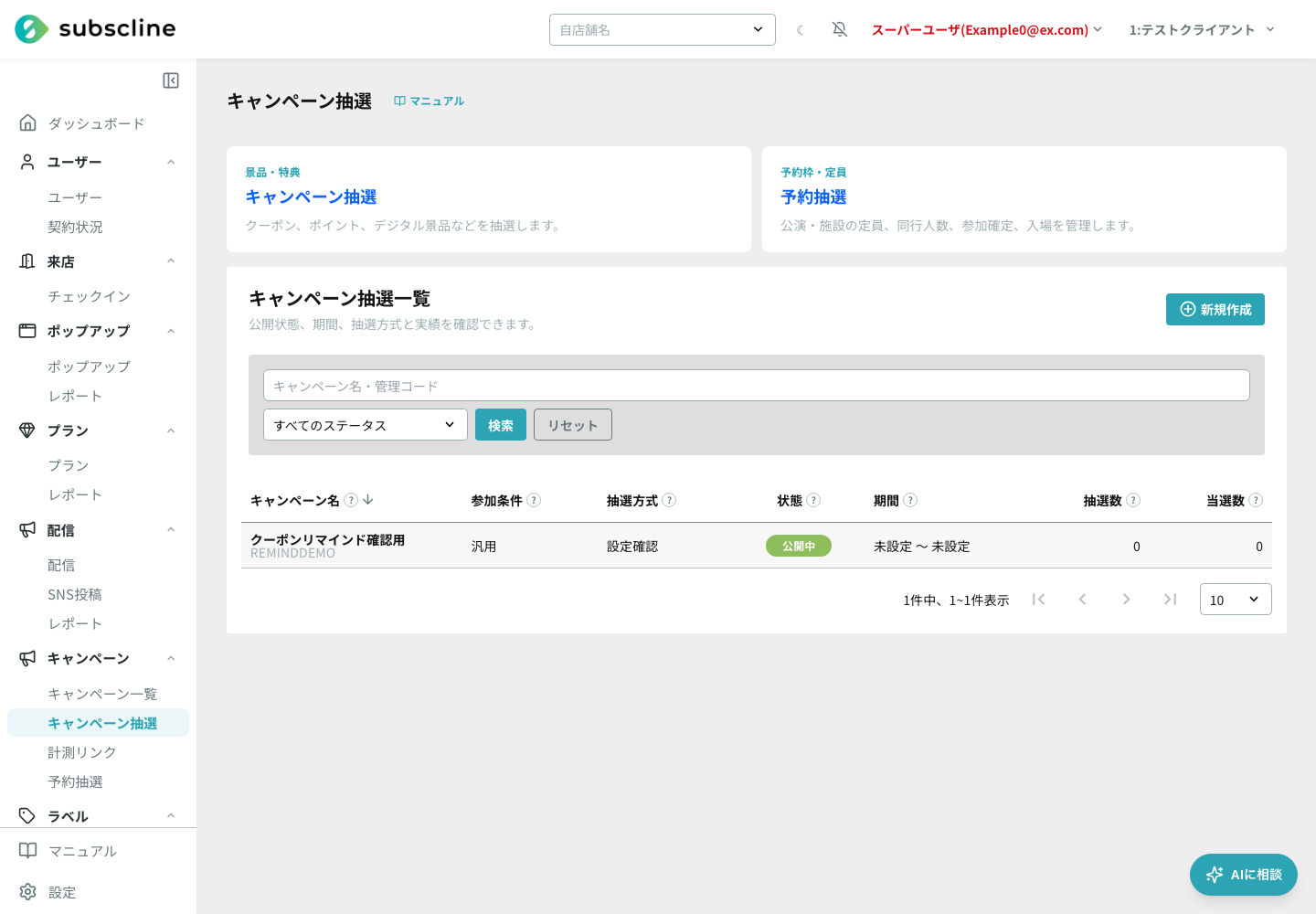Viewport: 1316px width, 914px height.
Task: Open 予約抽選 in the sidebar
Action: (x=75, y=781)
